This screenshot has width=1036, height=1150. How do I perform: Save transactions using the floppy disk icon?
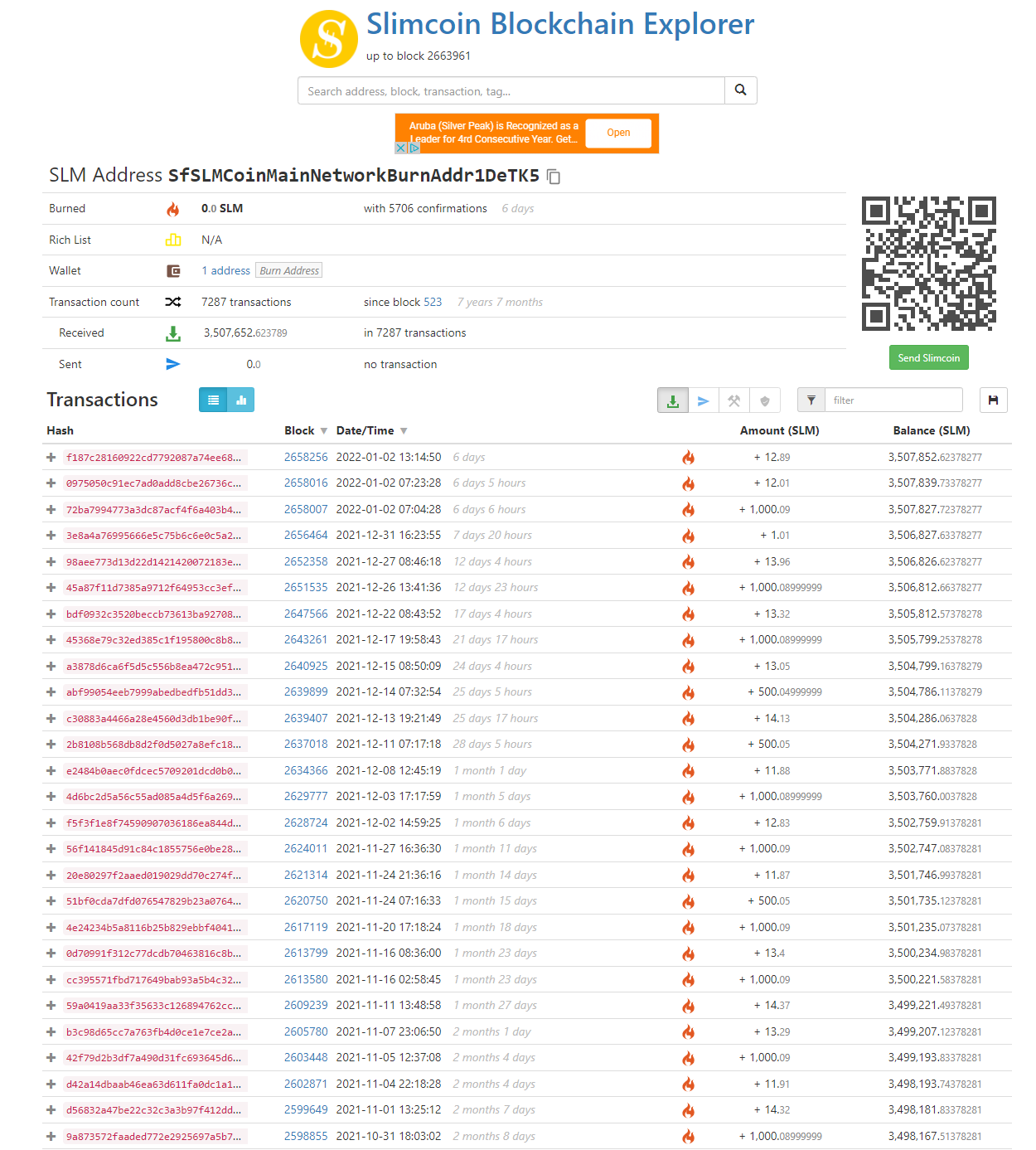click(993, 400)
